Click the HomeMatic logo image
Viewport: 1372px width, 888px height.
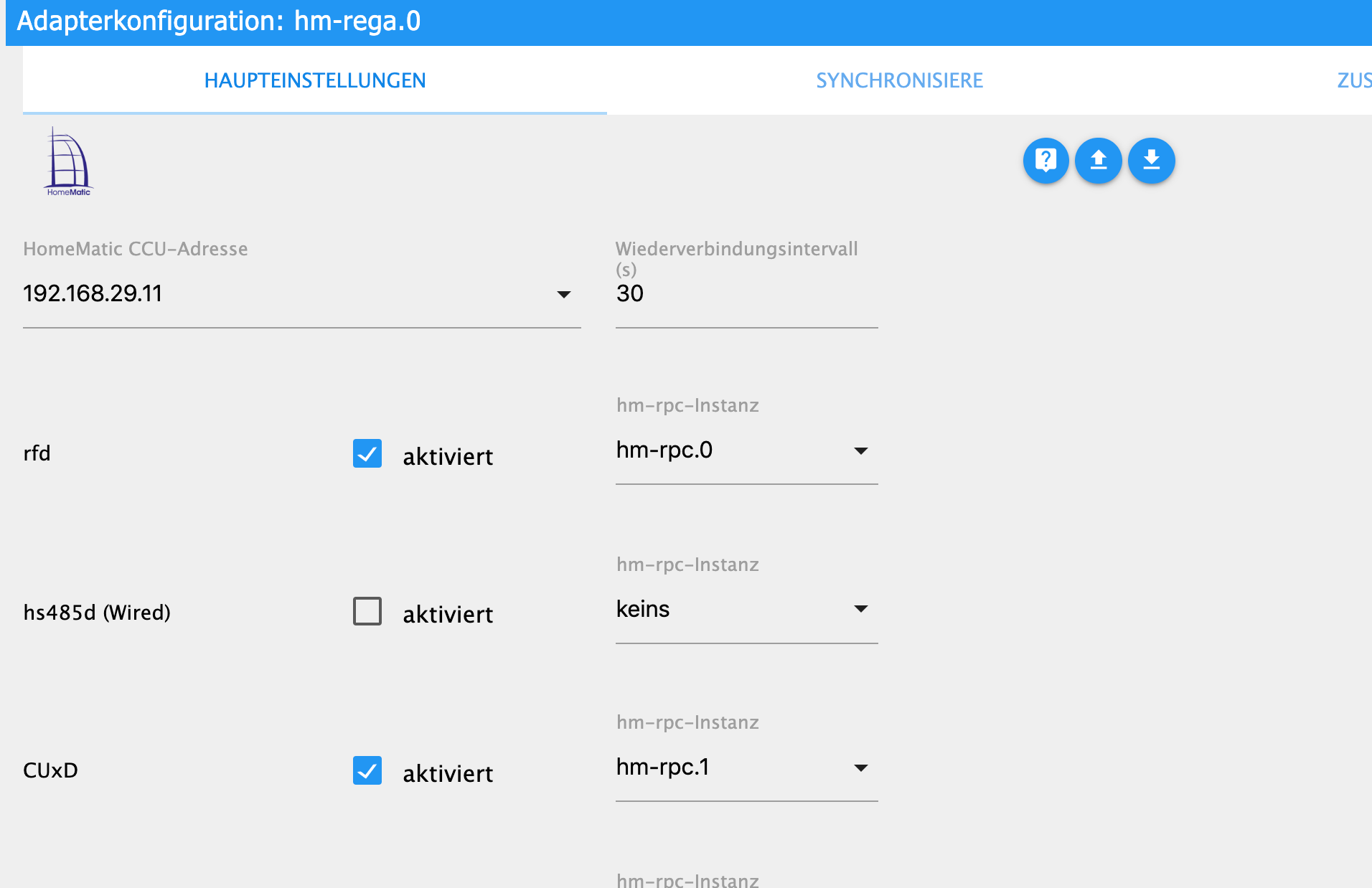[x=69, y=161]
